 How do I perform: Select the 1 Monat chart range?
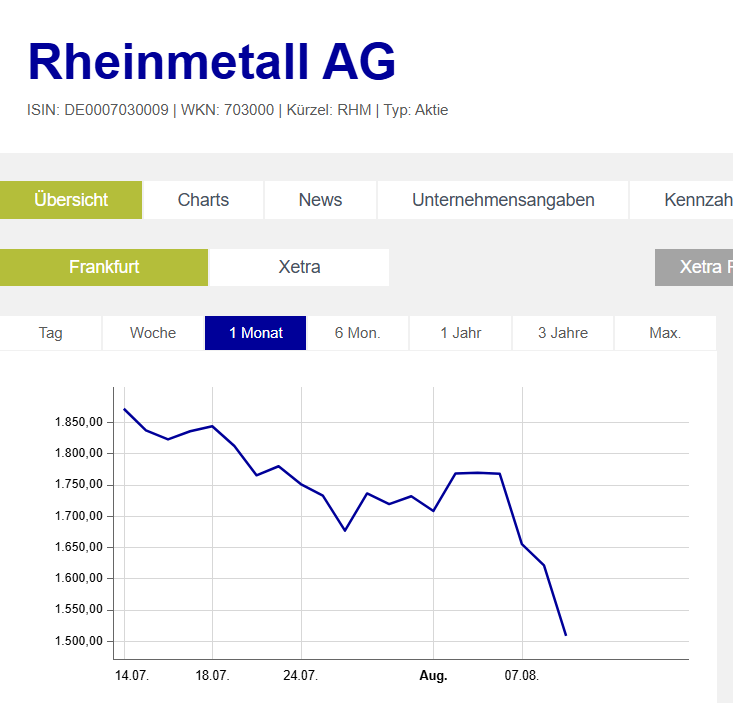pyautogui.click(x=256, y=333)
